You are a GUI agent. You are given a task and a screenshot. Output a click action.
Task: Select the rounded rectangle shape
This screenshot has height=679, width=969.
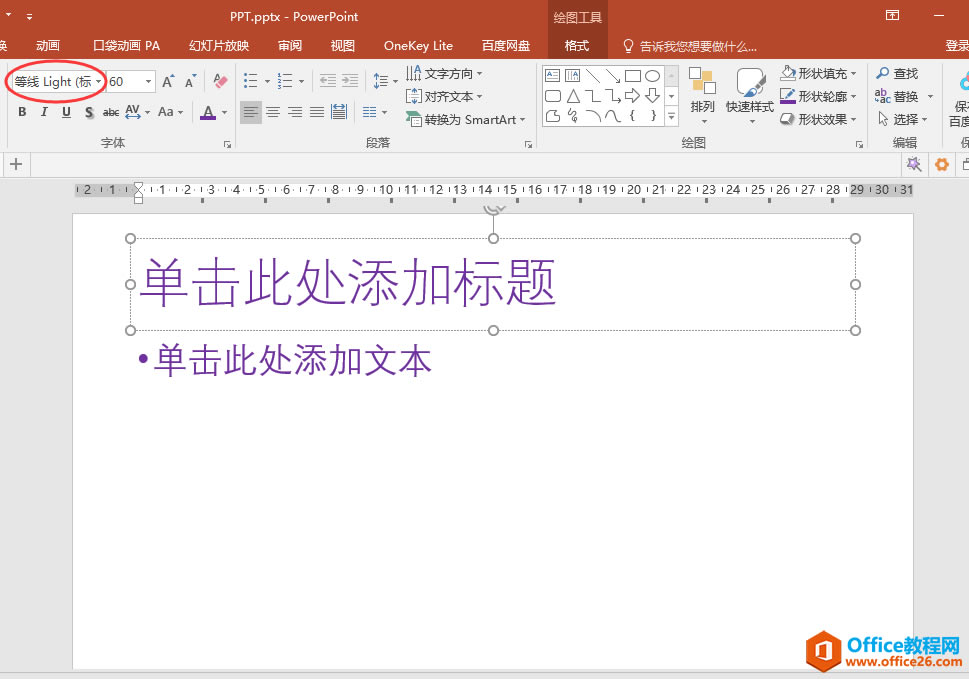click(553, 96)
